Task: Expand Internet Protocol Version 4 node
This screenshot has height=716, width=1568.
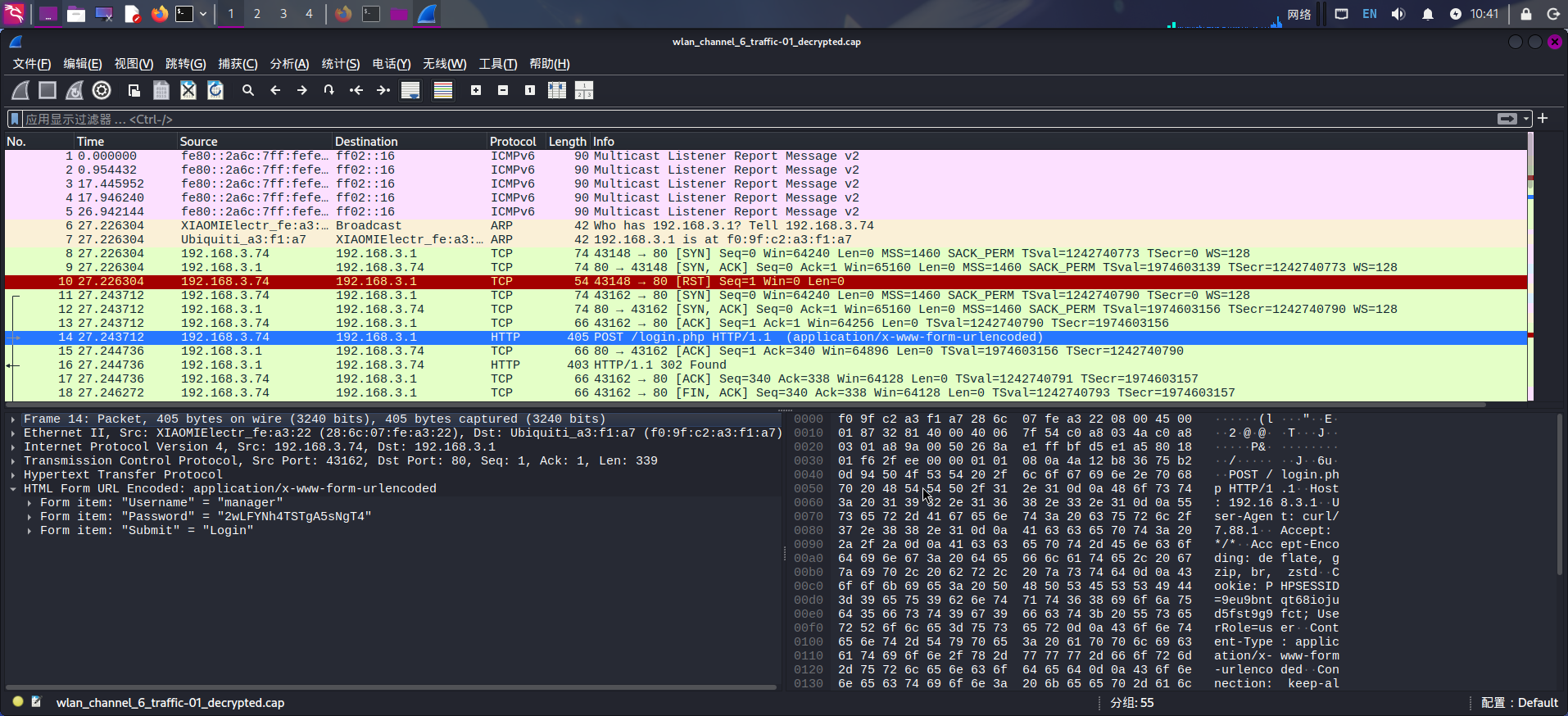Action: 13,447
